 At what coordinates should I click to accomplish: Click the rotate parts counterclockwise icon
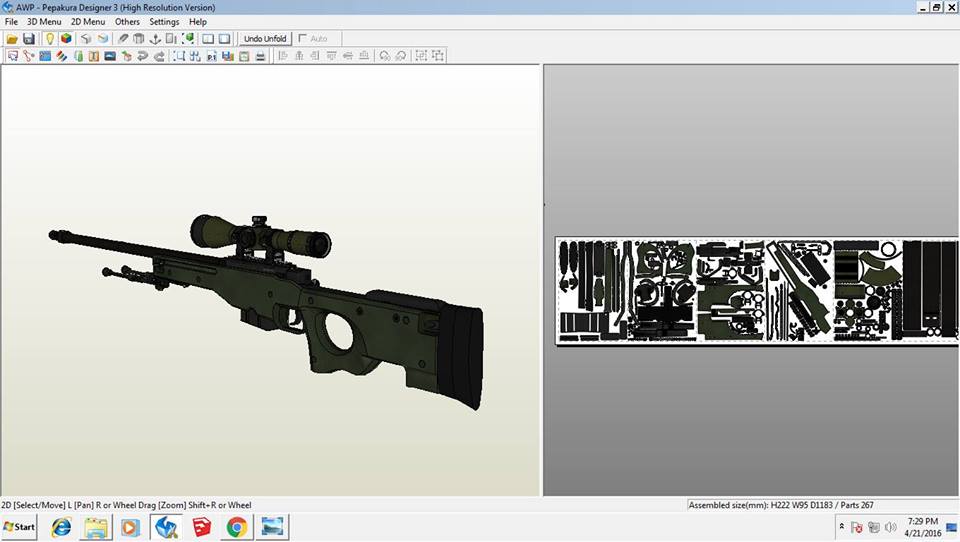point(384,56)
